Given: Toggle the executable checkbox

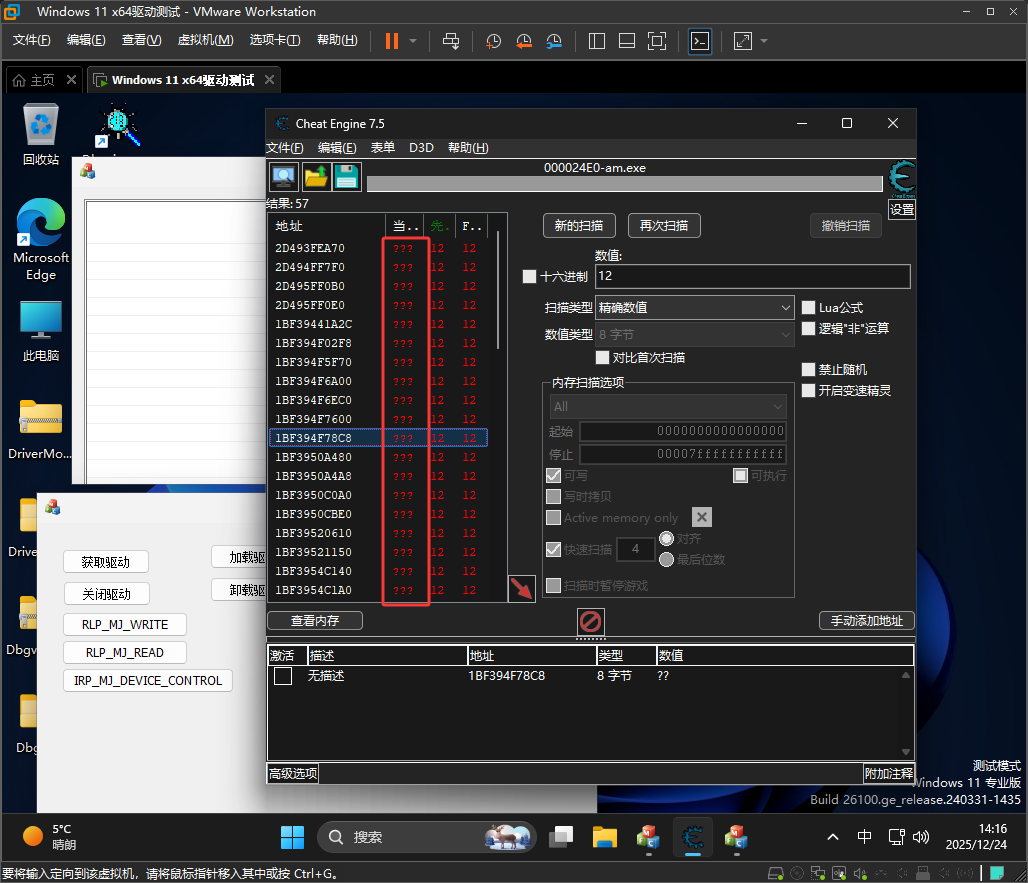Looking at the screenshot, I should point(740,475).
